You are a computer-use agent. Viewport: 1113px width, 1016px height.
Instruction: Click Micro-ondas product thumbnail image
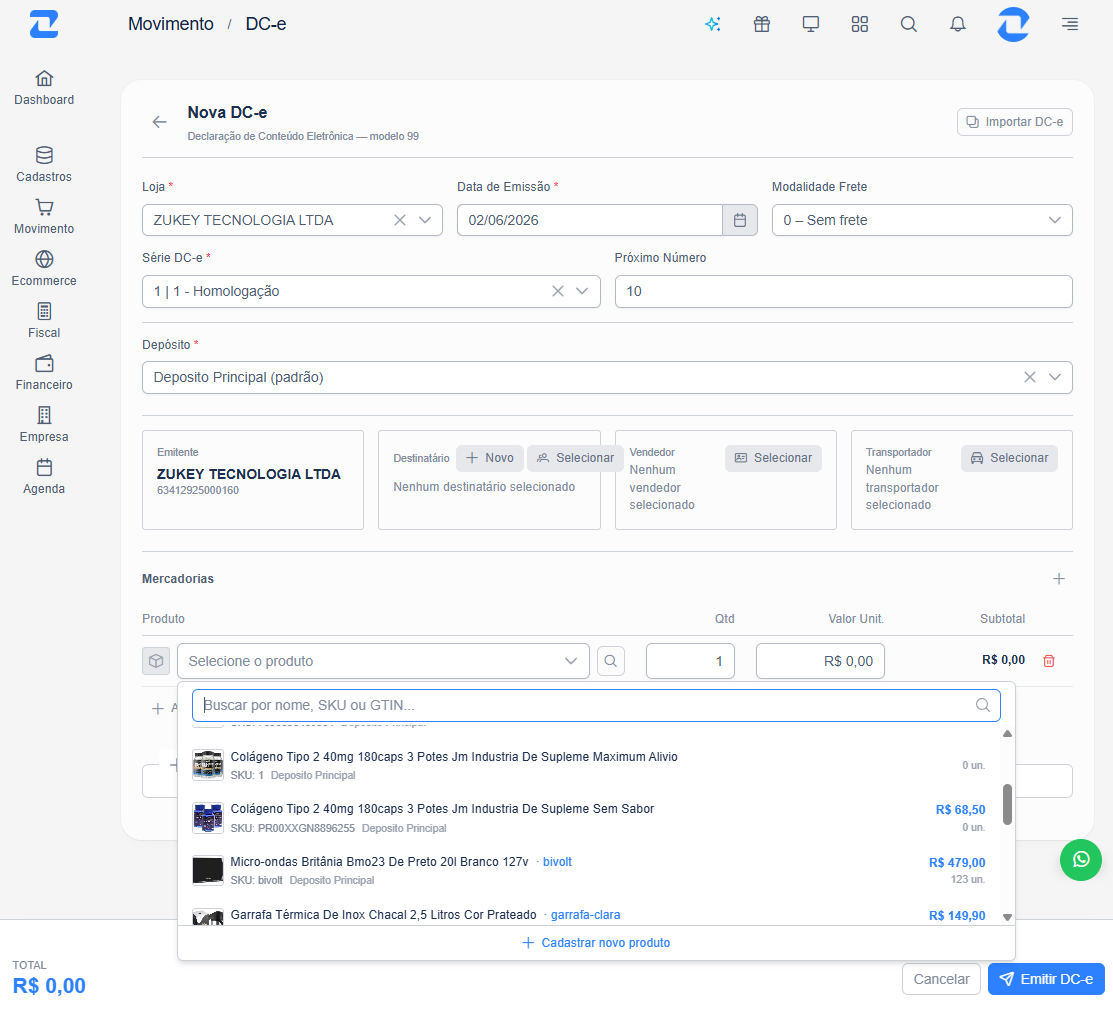(208, 870)
